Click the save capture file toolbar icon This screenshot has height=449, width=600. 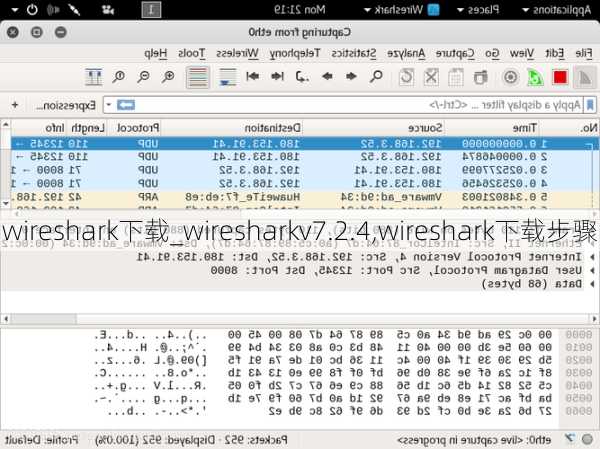click(456, 77)
